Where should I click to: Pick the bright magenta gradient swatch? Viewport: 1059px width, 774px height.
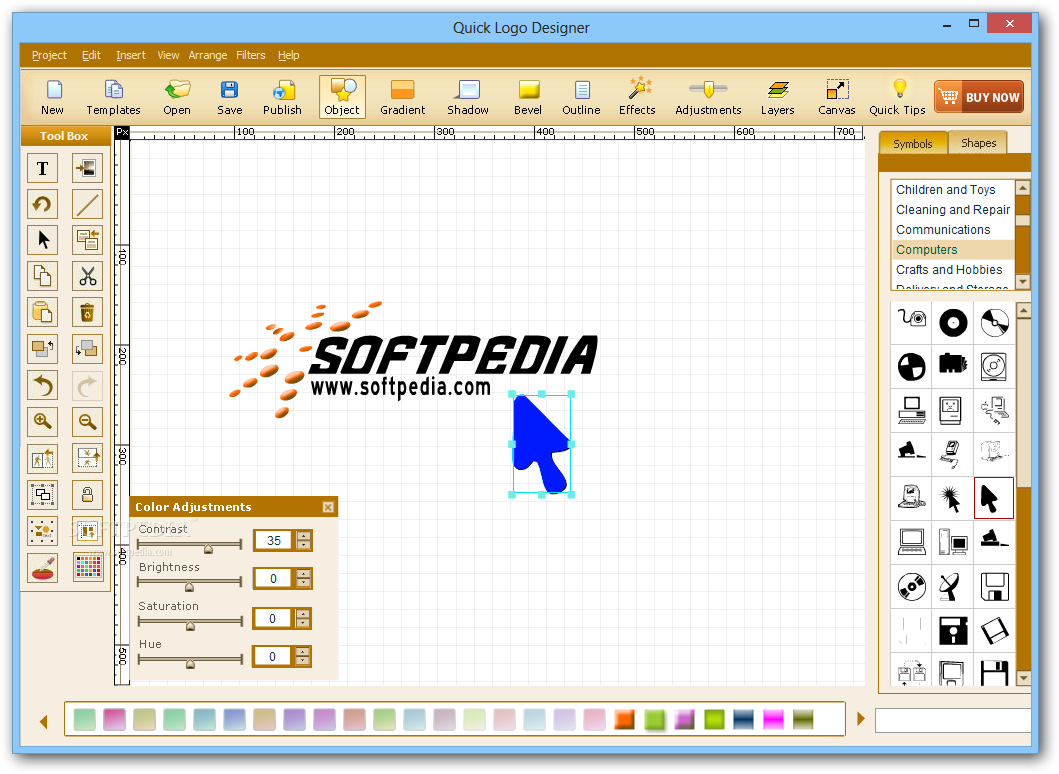(x=773, y=719)
